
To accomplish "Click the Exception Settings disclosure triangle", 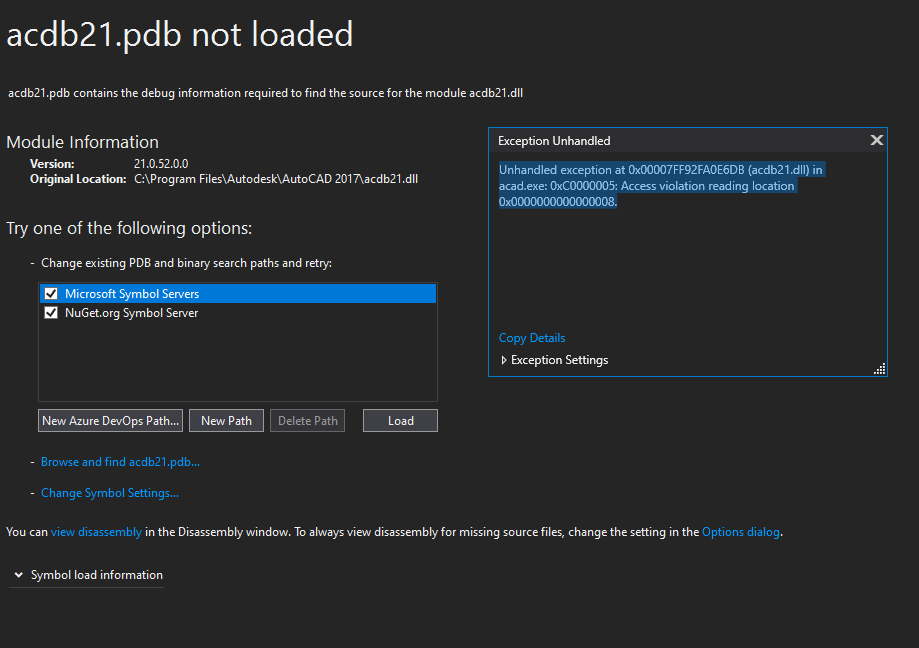I will [x=504, y=359].
